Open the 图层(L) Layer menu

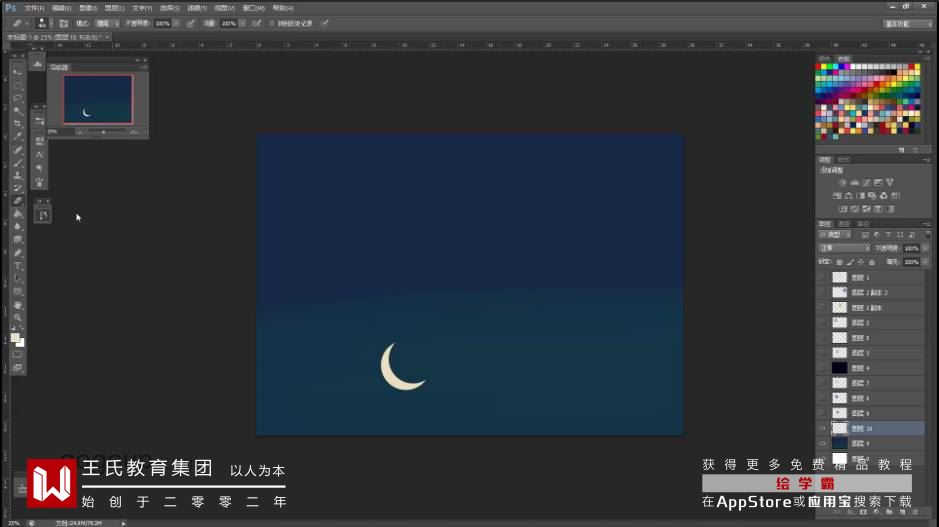(x=114, y=8)
